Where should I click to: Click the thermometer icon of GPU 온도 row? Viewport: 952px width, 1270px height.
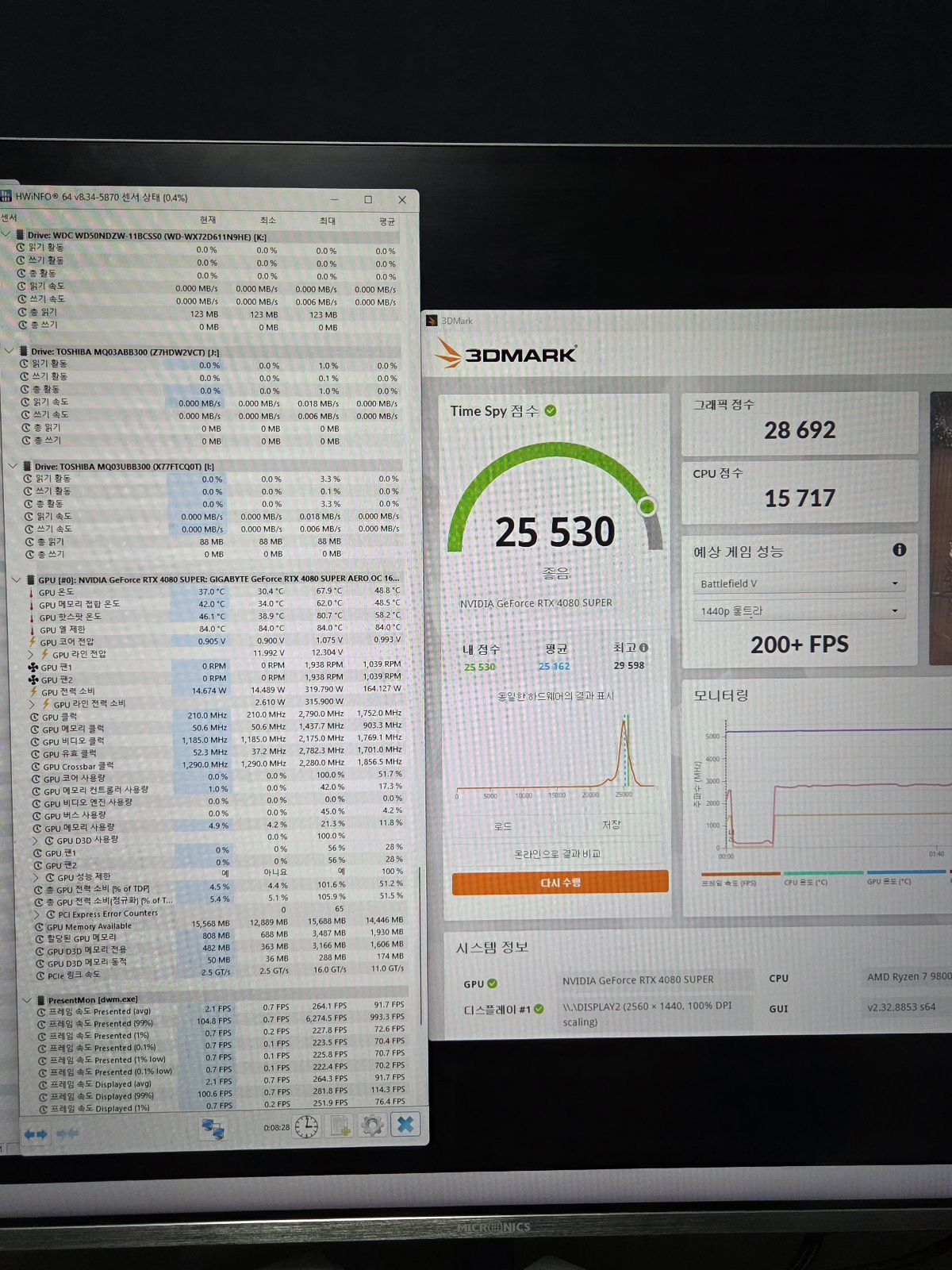(x=32, y=592)
